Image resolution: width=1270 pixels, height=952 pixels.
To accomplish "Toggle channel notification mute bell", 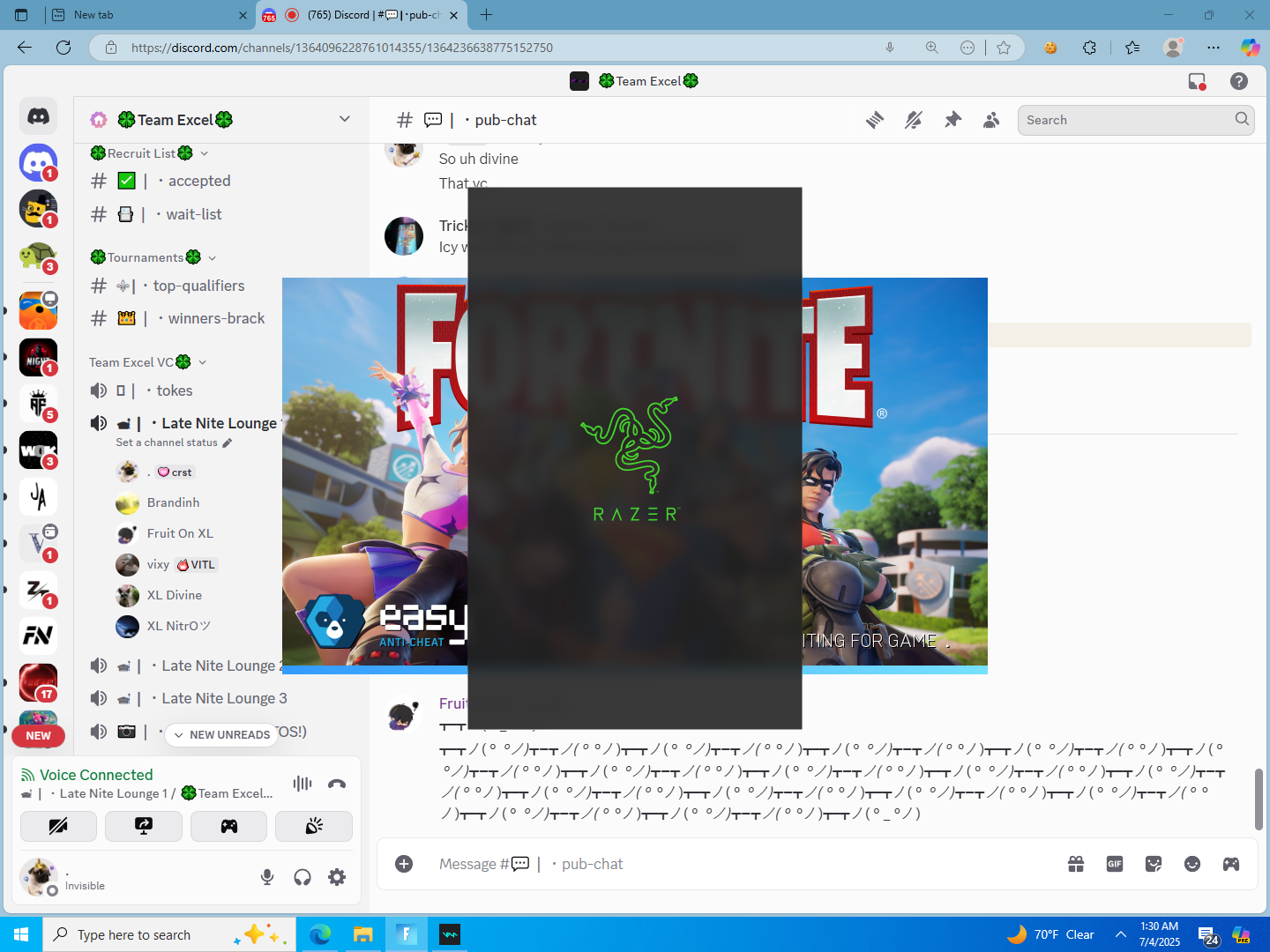I will 914,120.
